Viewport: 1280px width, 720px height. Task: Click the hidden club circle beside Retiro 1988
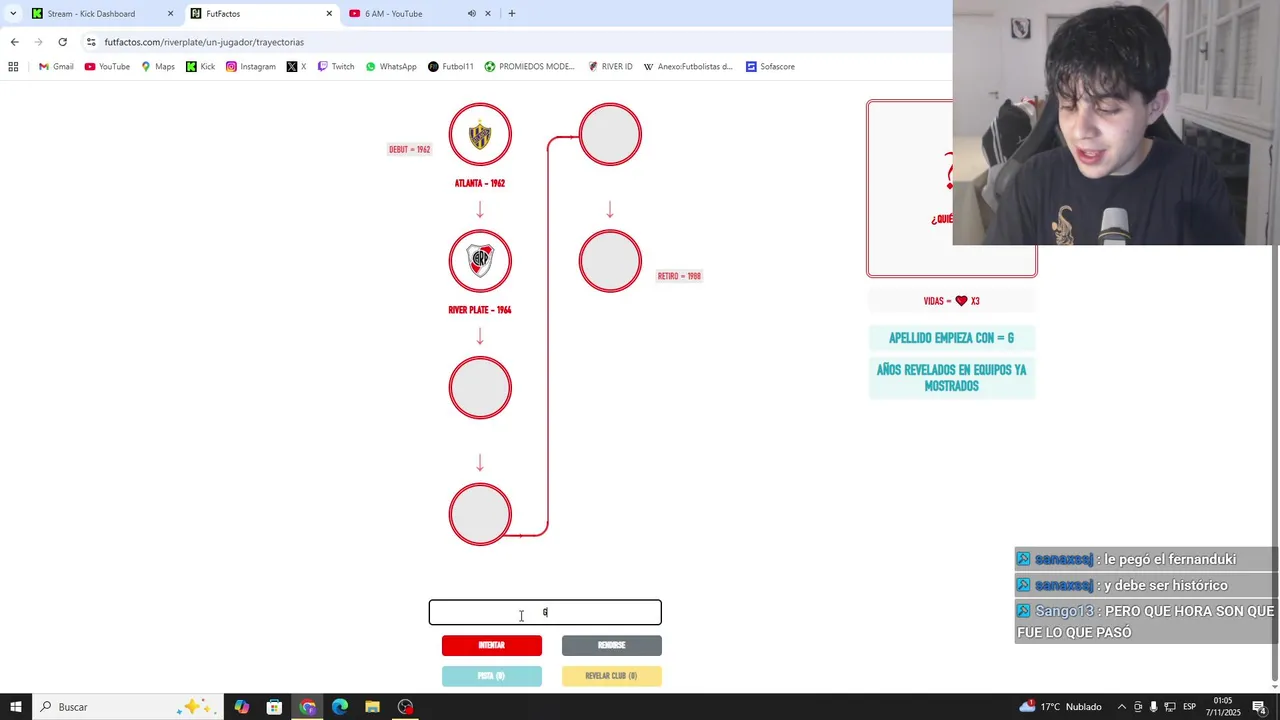[x=610, y=261]
